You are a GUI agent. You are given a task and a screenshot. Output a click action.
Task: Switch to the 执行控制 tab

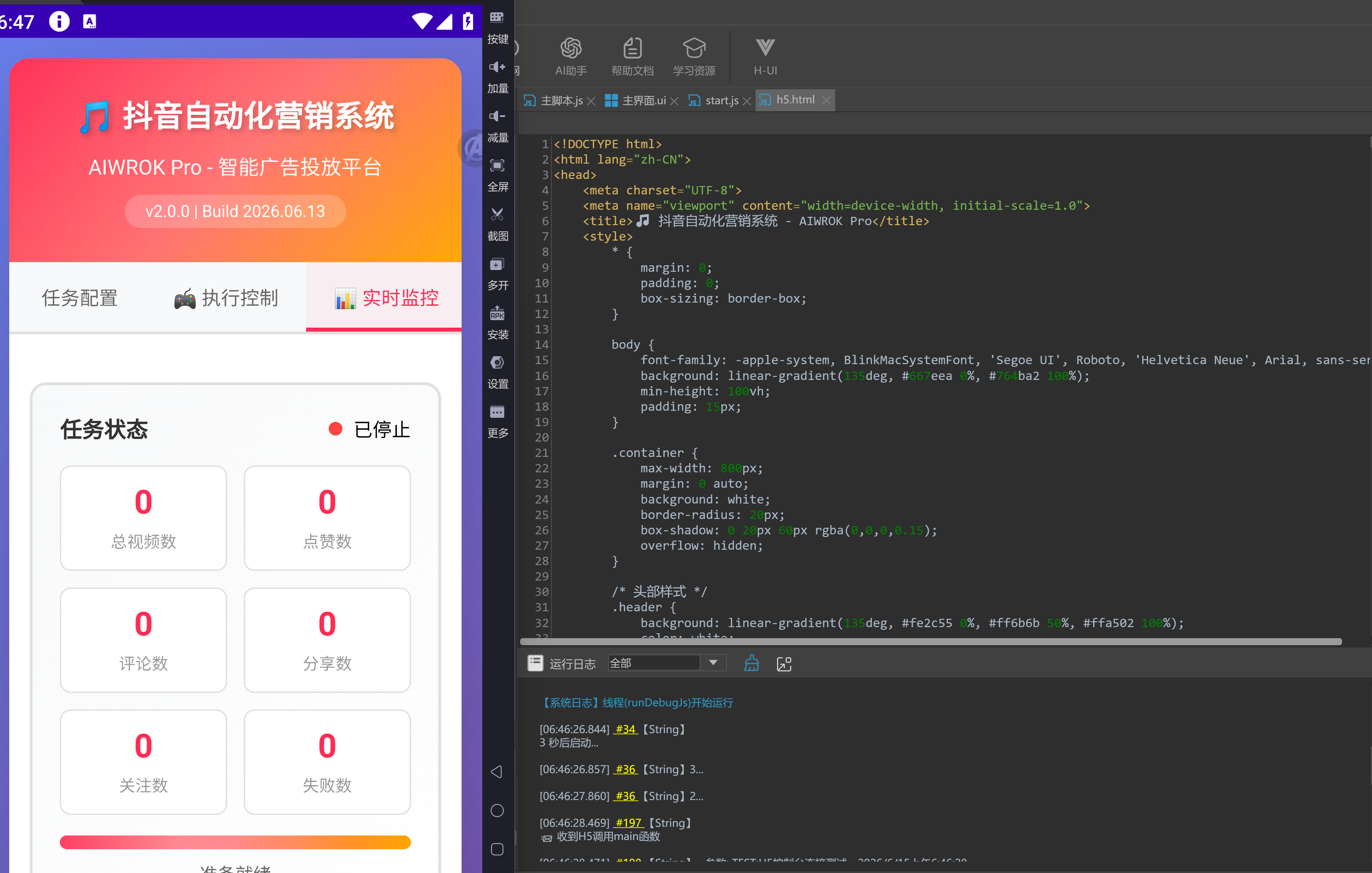coord(226,298)
